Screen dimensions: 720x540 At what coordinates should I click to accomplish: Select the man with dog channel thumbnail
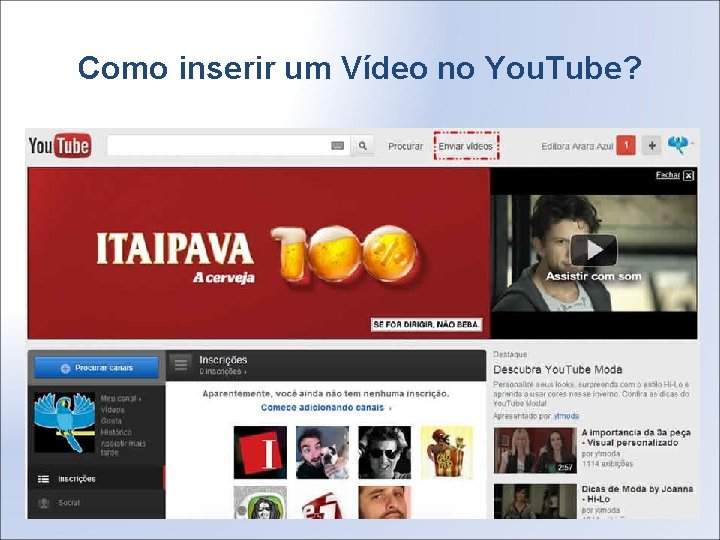click(322, 452)
